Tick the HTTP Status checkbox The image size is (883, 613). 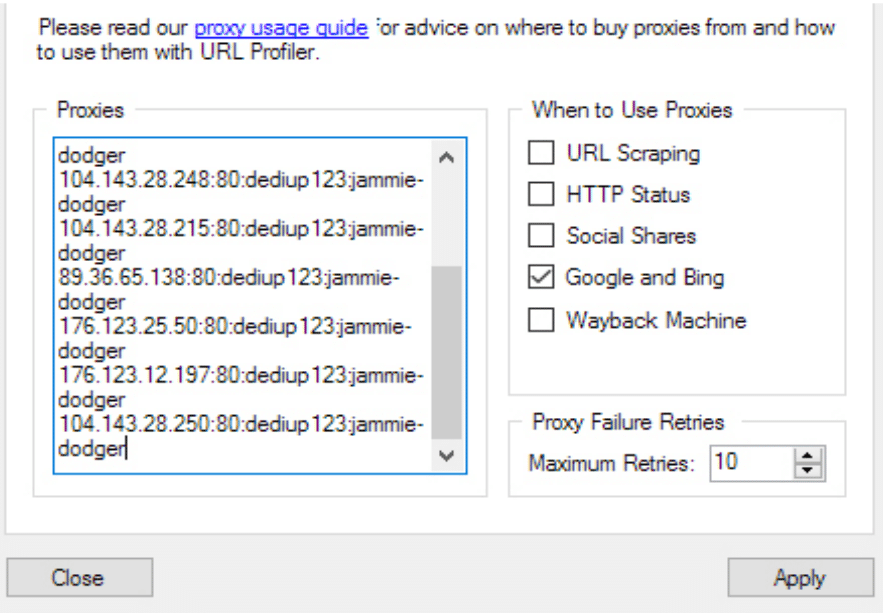tap(541, 194)
